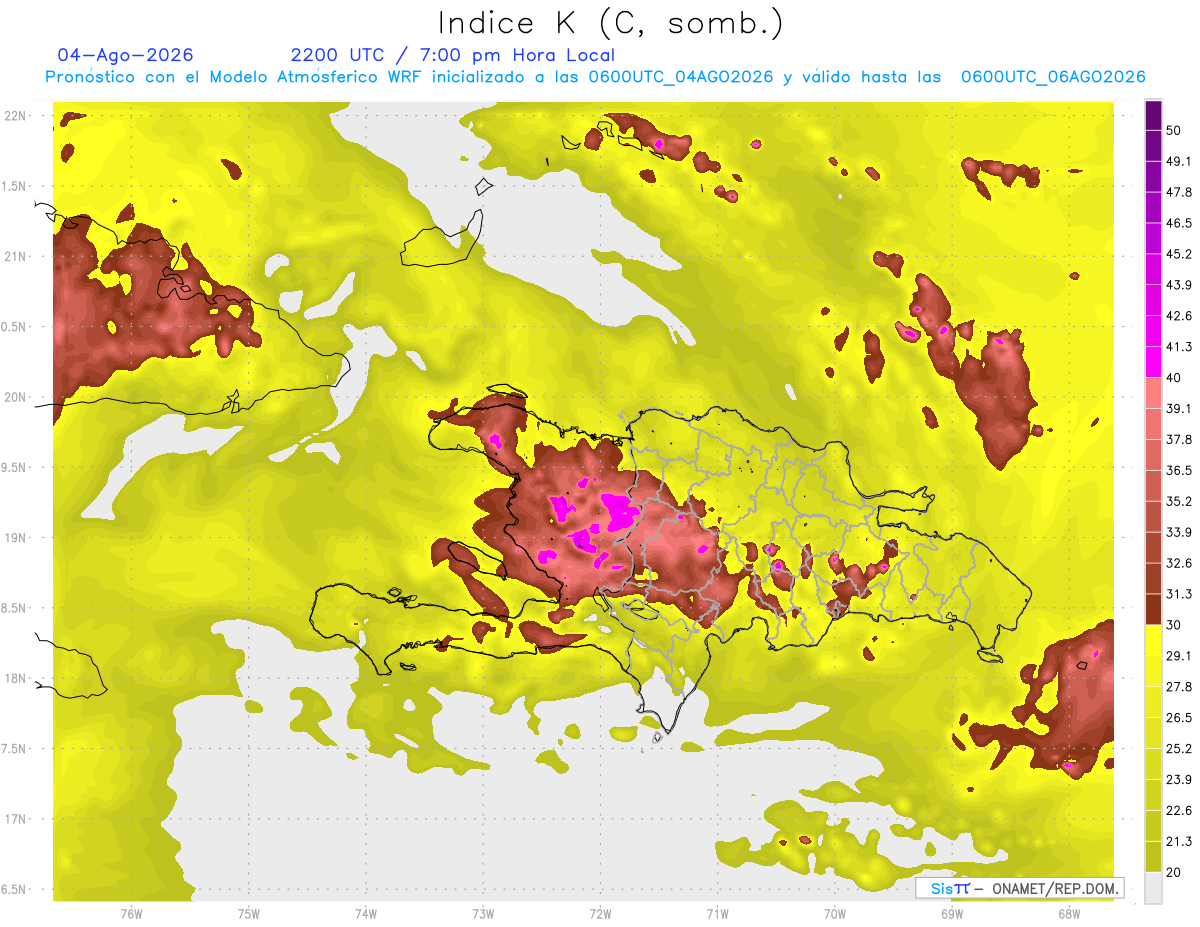Click the 'Indice K (C, somb.)' title
1200x927 pixels.
610,23
